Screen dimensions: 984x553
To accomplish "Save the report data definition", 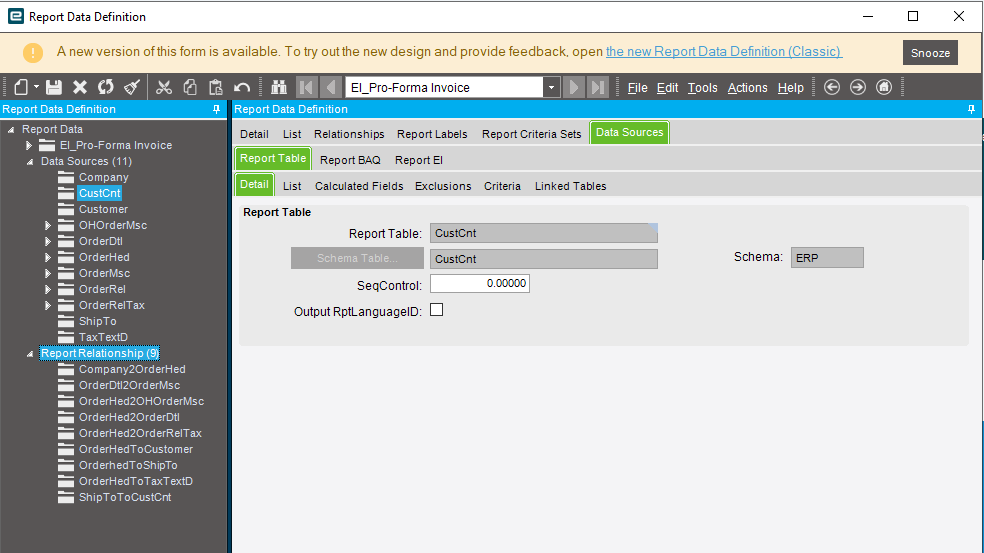I will point(54,87).
